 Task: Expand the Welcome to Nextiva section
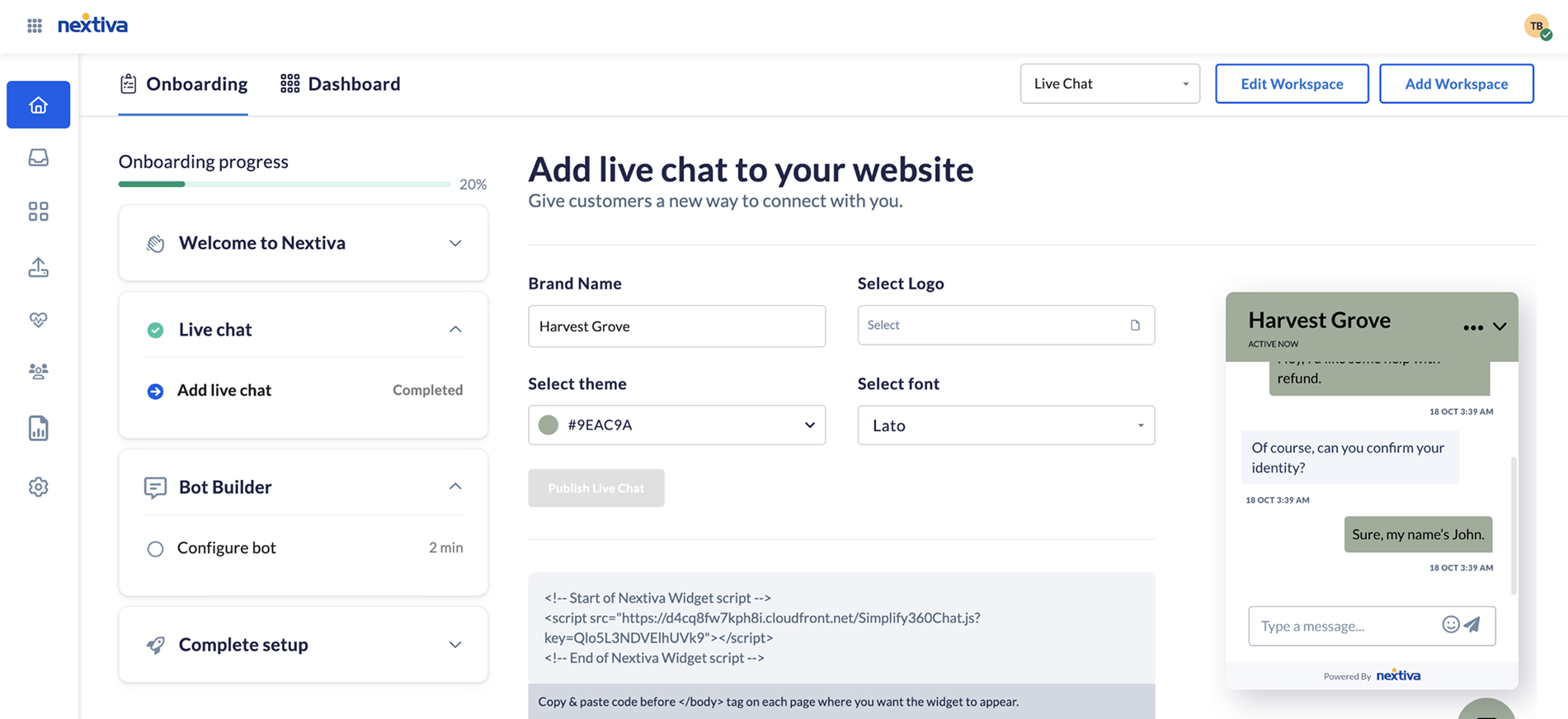pyautogui.click(x=454, y=243)
